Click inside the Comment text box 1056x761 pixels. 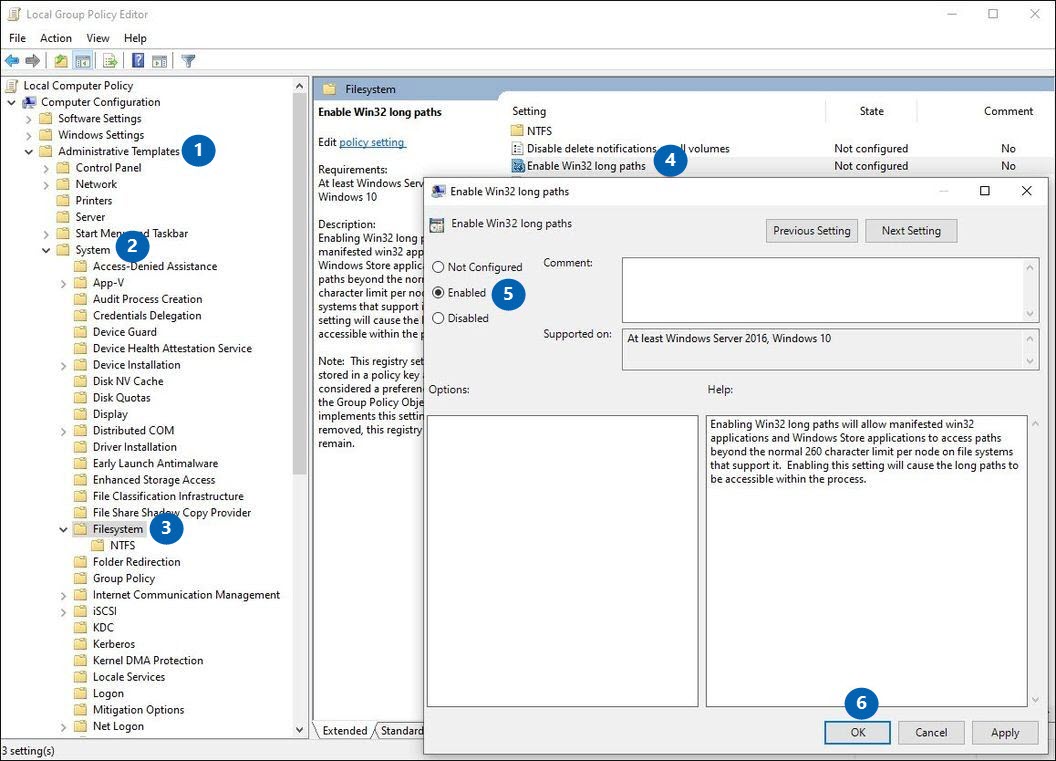[823, 290]
